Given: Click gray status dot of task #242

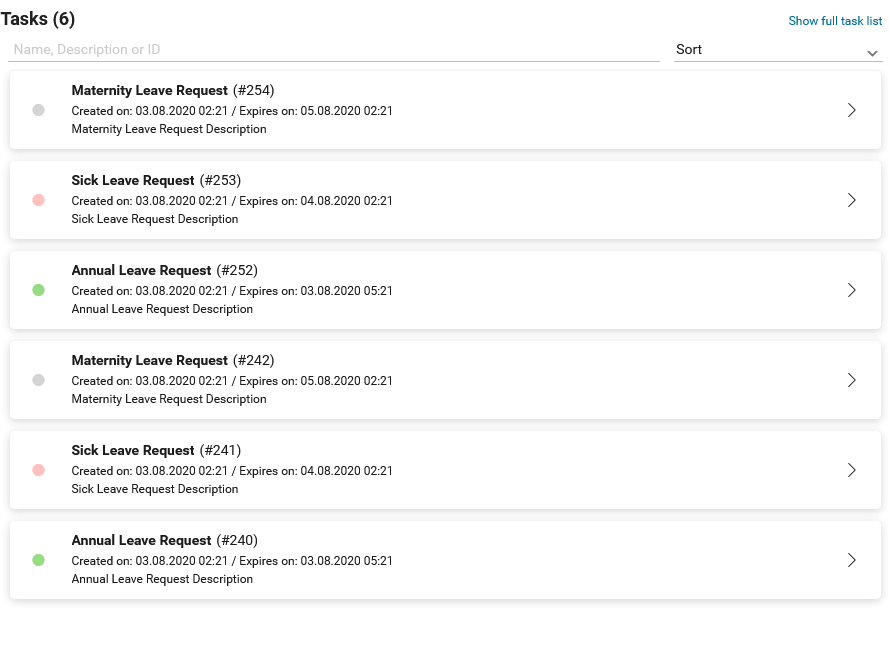Looking at the screenshot, I should point(39,380).
